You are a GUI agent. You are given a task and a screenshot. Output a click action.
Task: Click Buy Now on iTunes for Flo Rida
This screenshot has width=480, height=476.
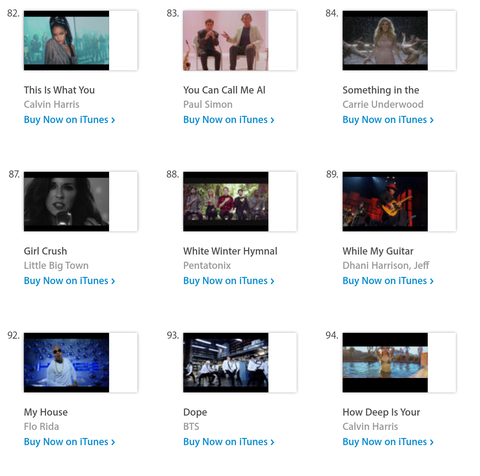tap(69, 442)
